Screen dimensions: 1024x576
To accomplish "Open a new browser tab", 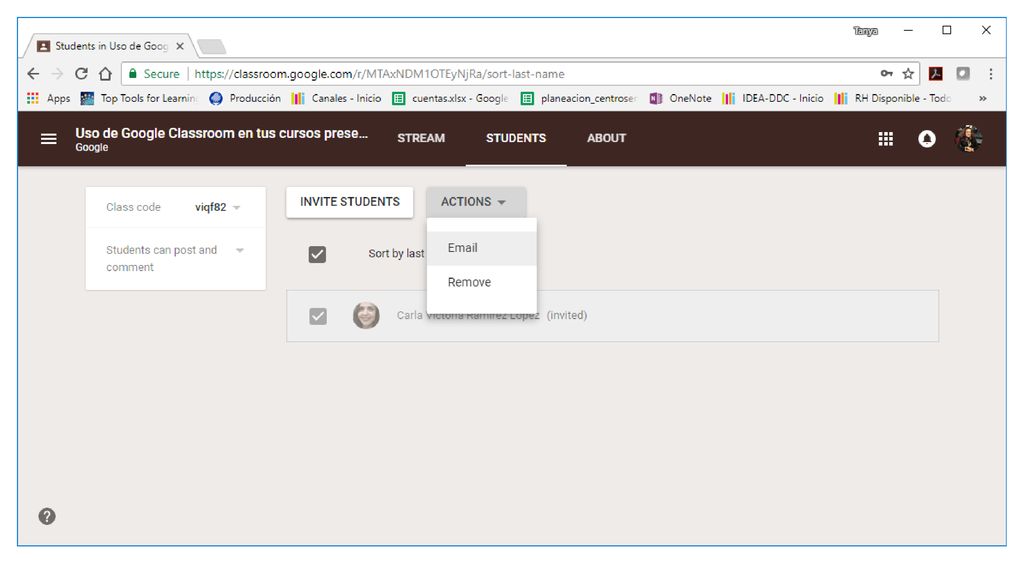I will point(212,46).
